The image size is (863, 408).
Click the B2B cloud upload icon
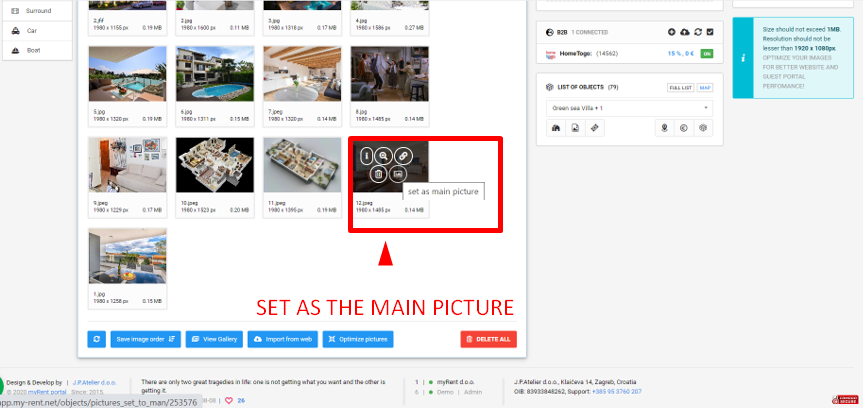685,32
